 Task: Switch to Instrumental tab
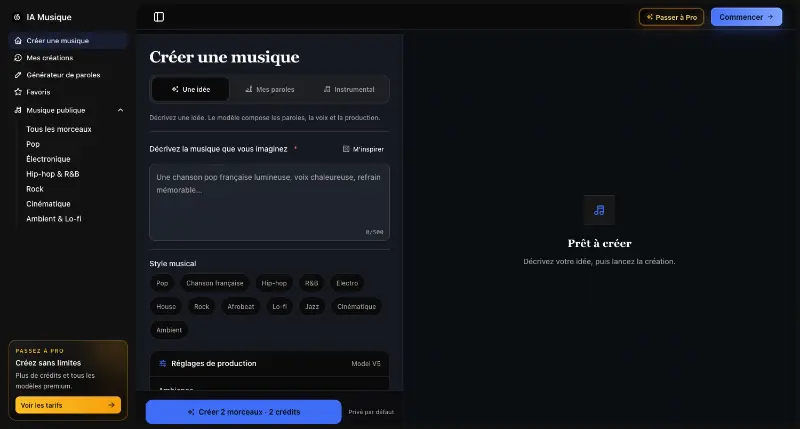tap(348, 89)
